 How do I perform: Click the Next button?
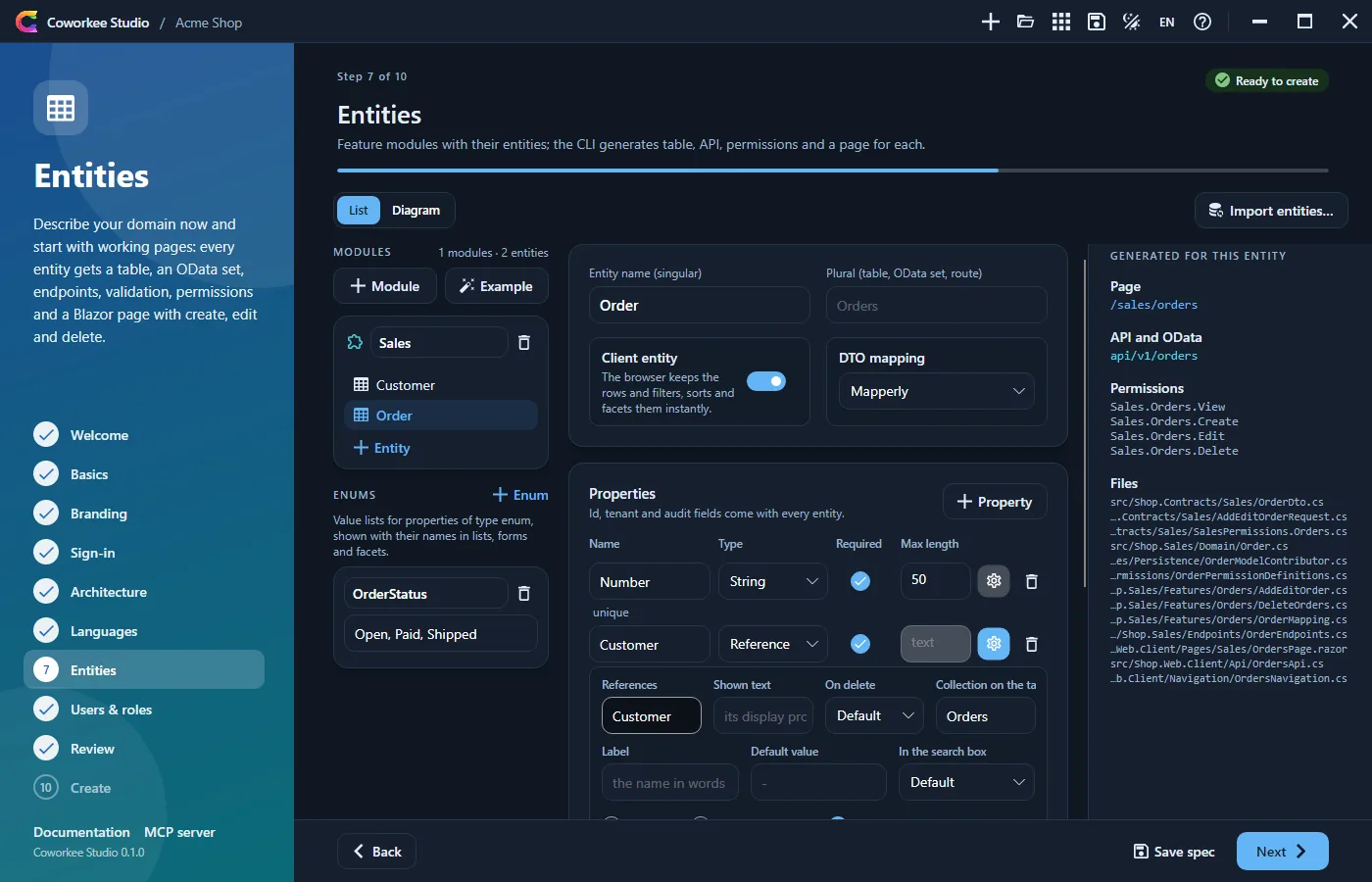[1283, 851]
